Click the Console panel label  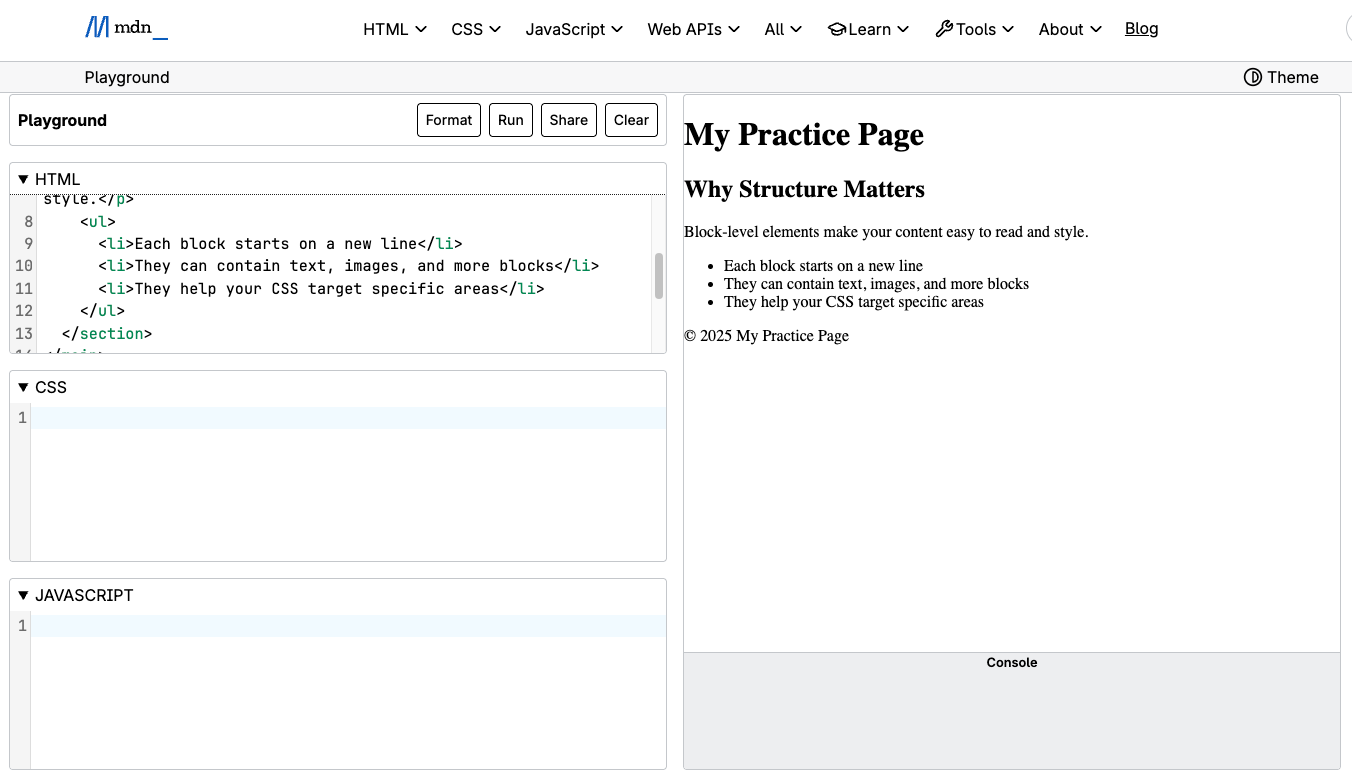pos(1012,662)
